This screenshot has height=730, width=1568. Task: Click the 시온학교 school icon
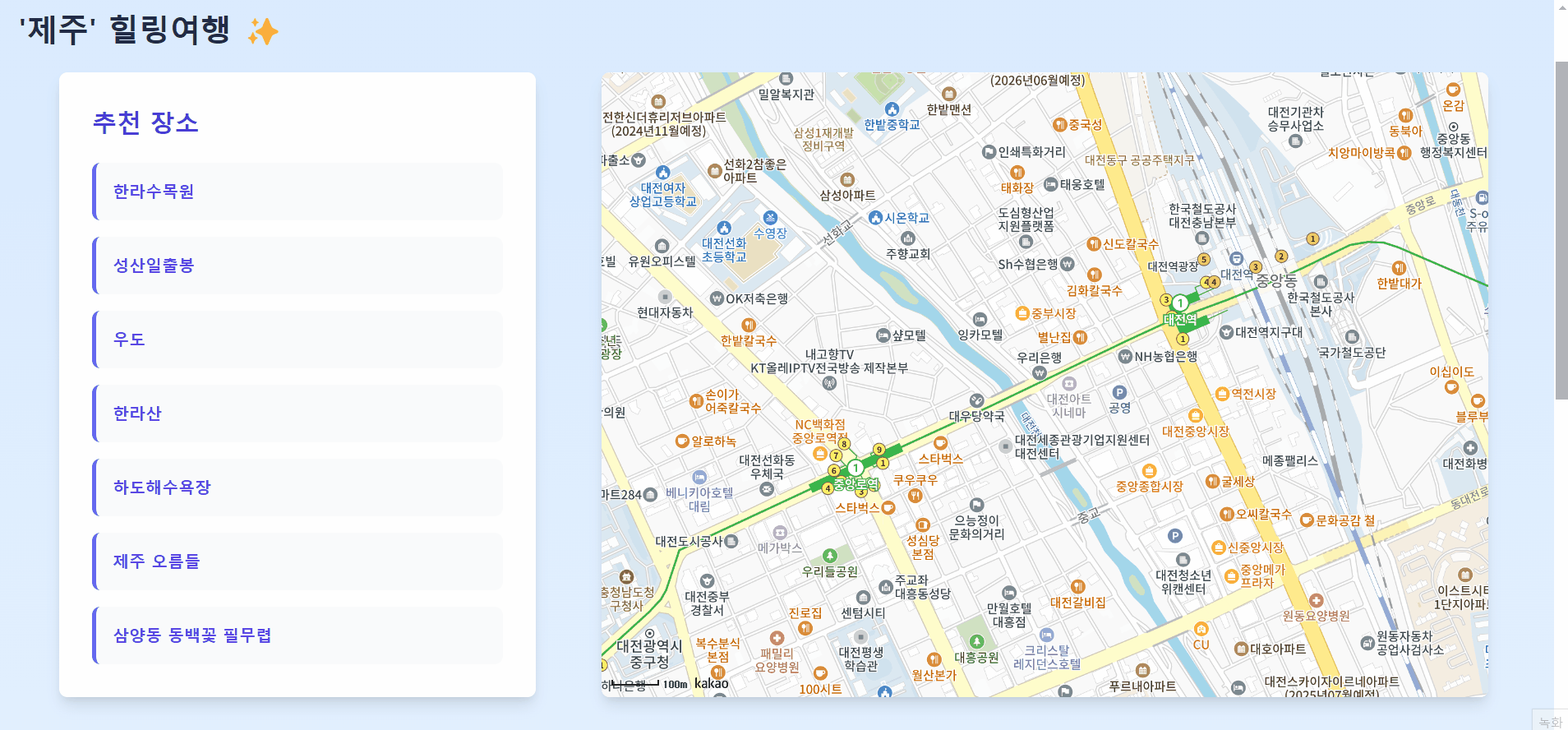tap(875, 218)
